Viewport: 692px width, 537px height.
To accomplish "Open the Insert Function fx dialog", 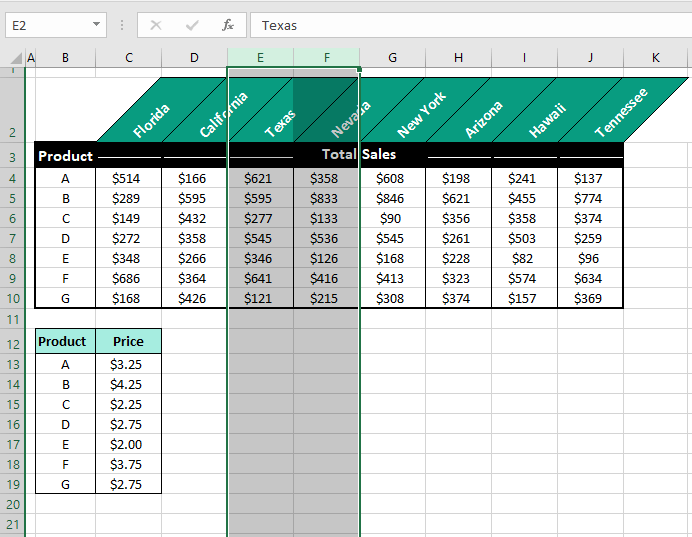I will (x=228, y=25).
